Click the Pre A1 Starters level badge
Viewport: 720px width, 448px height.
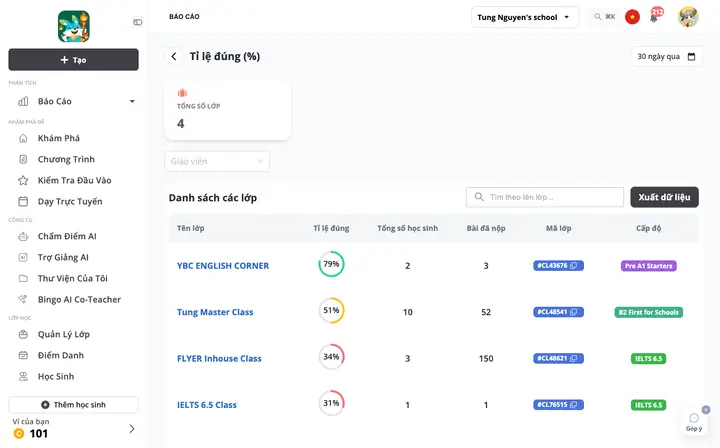pyautogui.click(x=648, y=266)
